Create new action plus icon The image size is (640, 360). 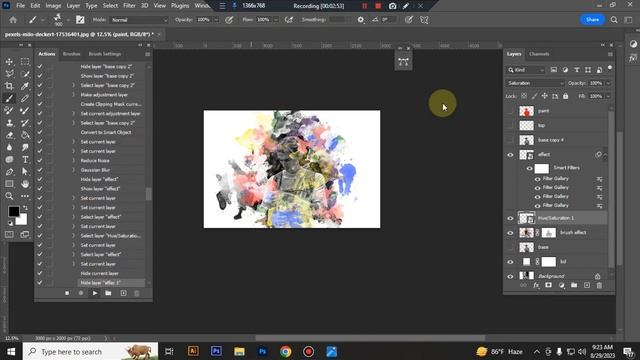[123, 293]
